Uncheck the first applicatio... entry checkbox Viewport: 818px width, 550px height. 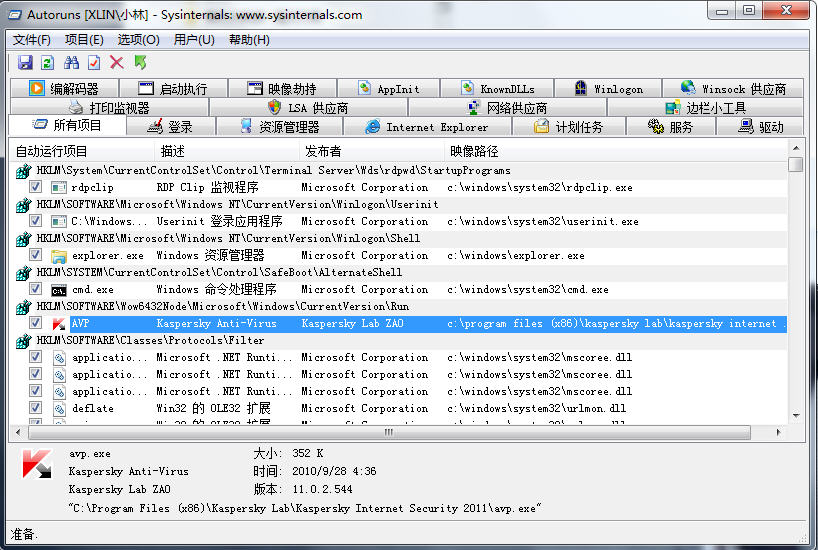tap(35, 356)
